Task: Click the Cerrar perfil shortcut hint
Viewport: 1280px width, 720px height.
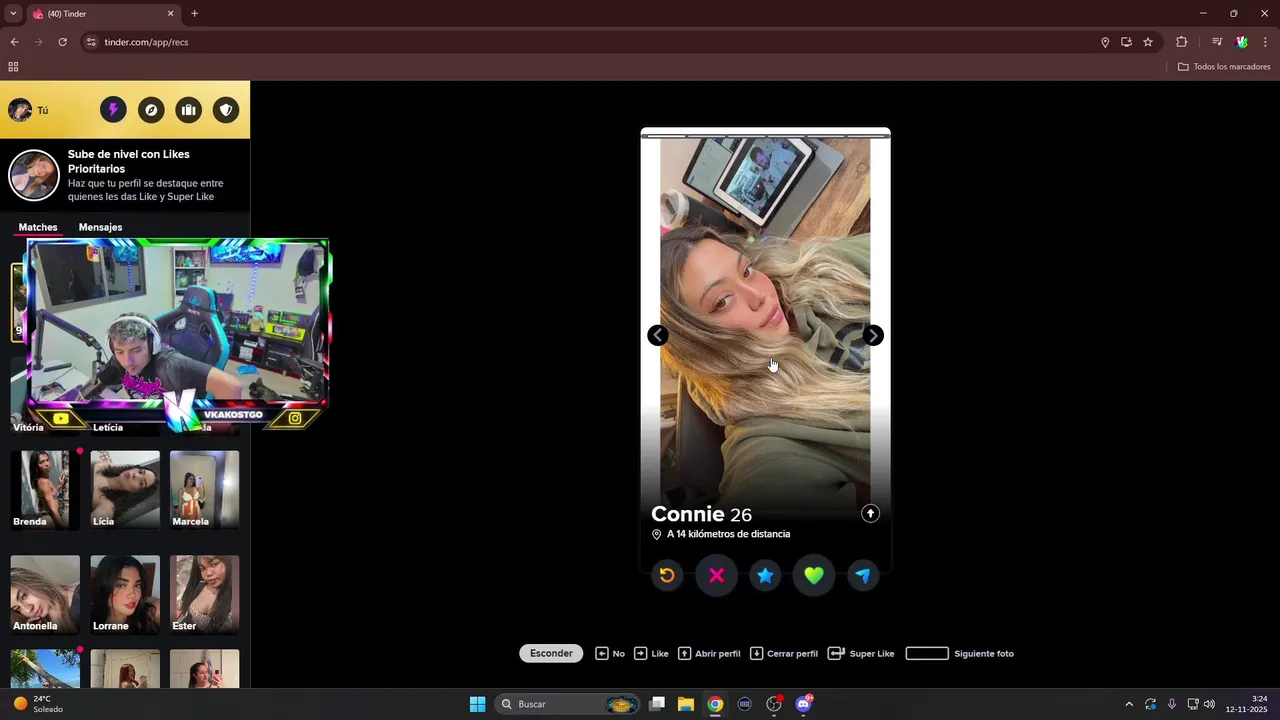Action: tap(784, 653)
